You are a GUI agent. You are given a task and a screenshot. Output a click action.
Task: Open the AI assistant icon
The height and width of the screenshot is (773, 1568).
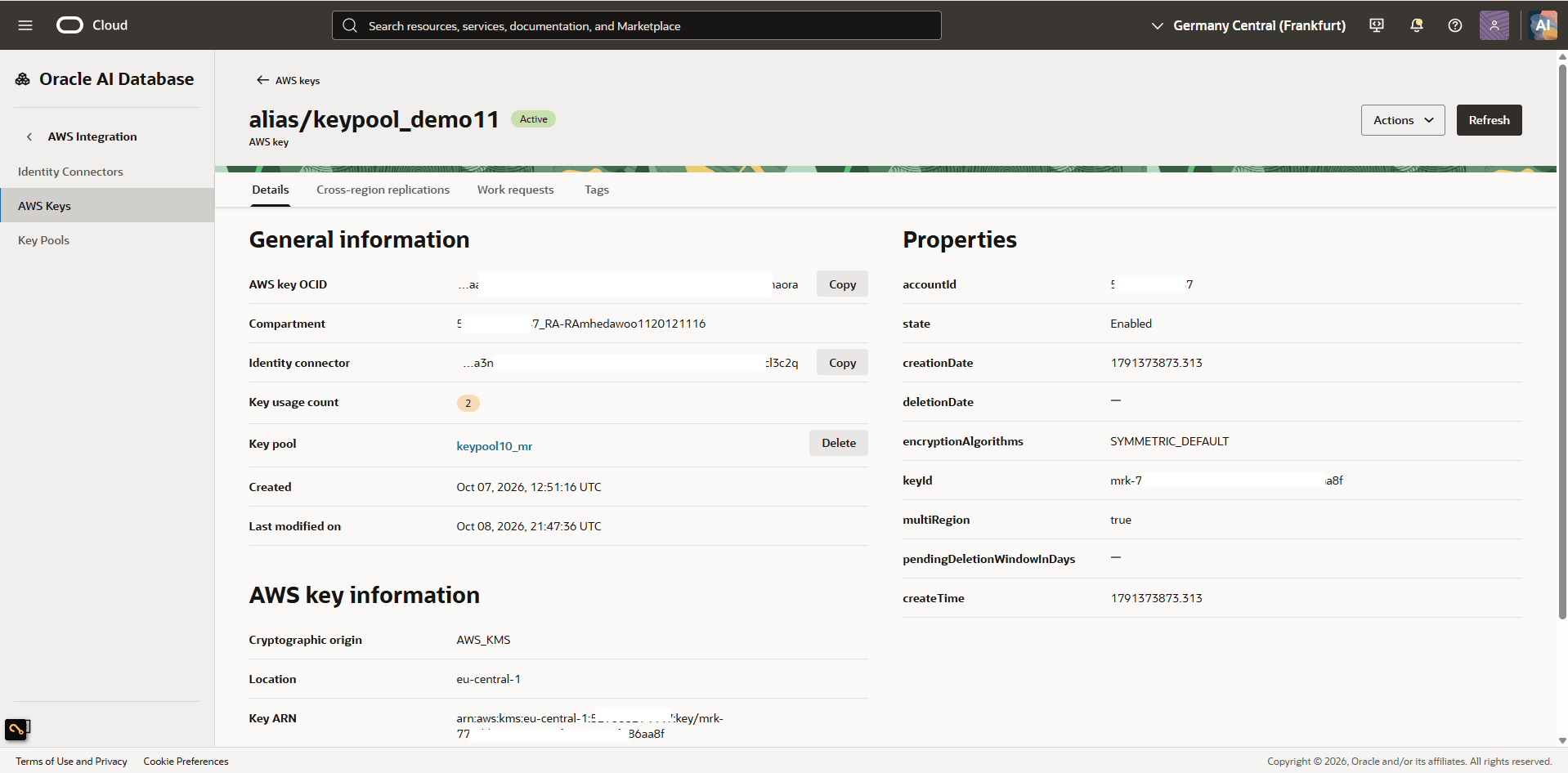[x=1543, y=25]
